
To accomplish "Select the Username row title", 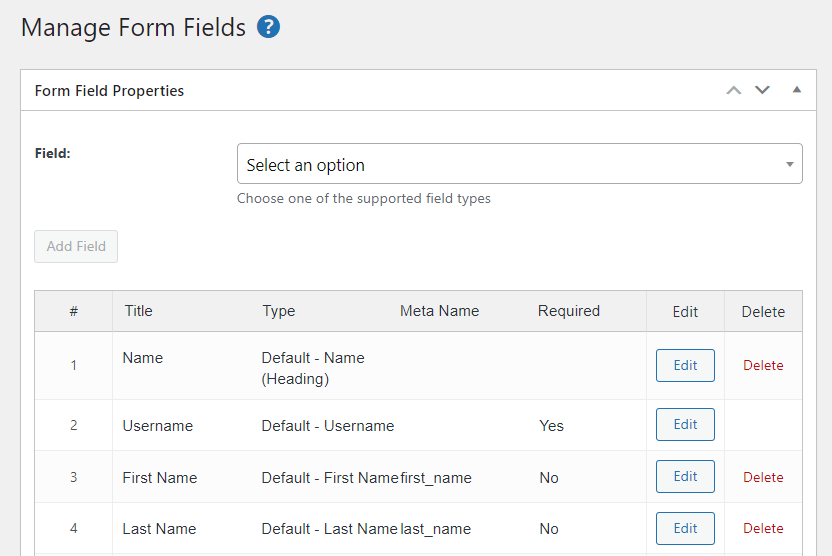I will click(158, 425).
